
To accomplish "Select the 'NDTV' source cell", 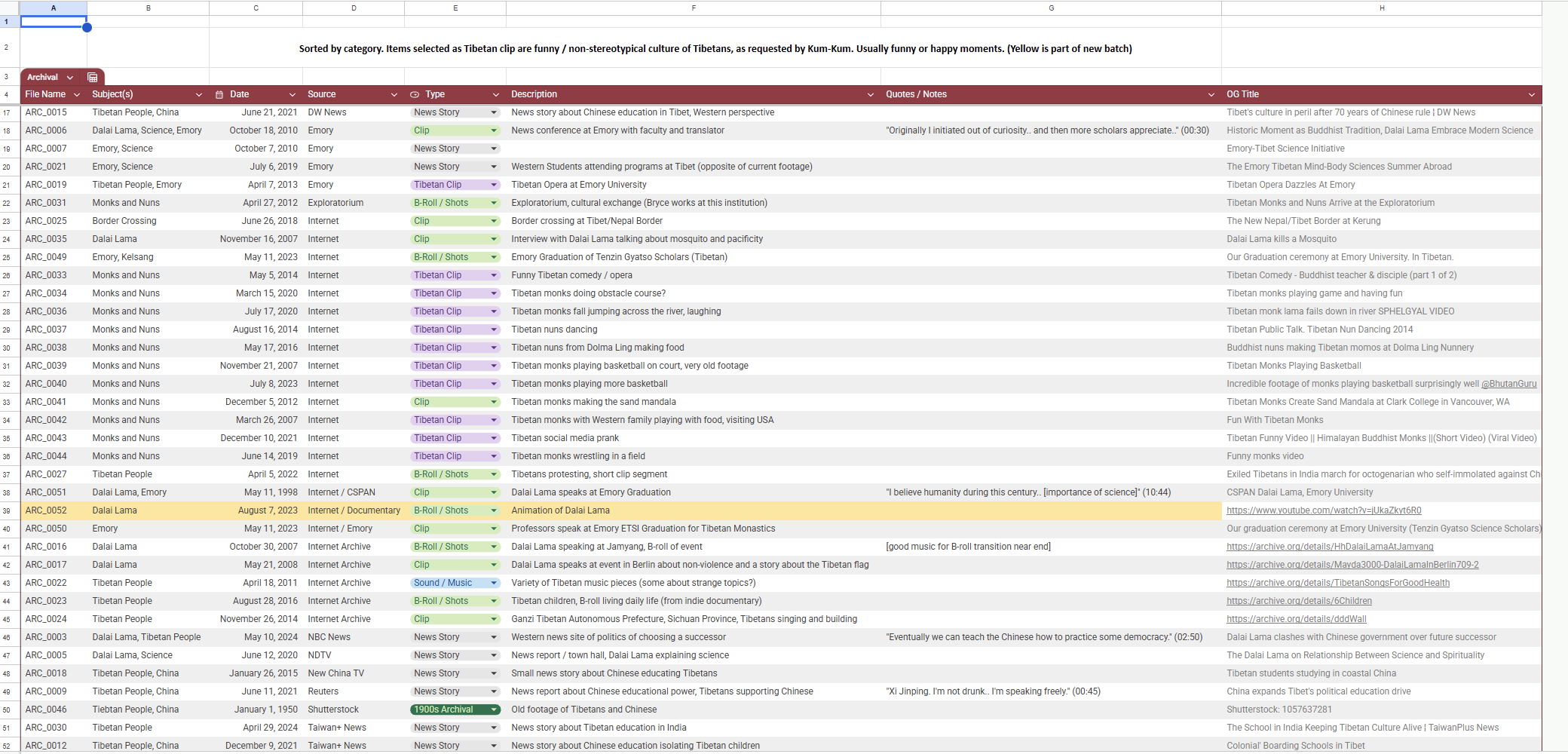I will [354, 655].
